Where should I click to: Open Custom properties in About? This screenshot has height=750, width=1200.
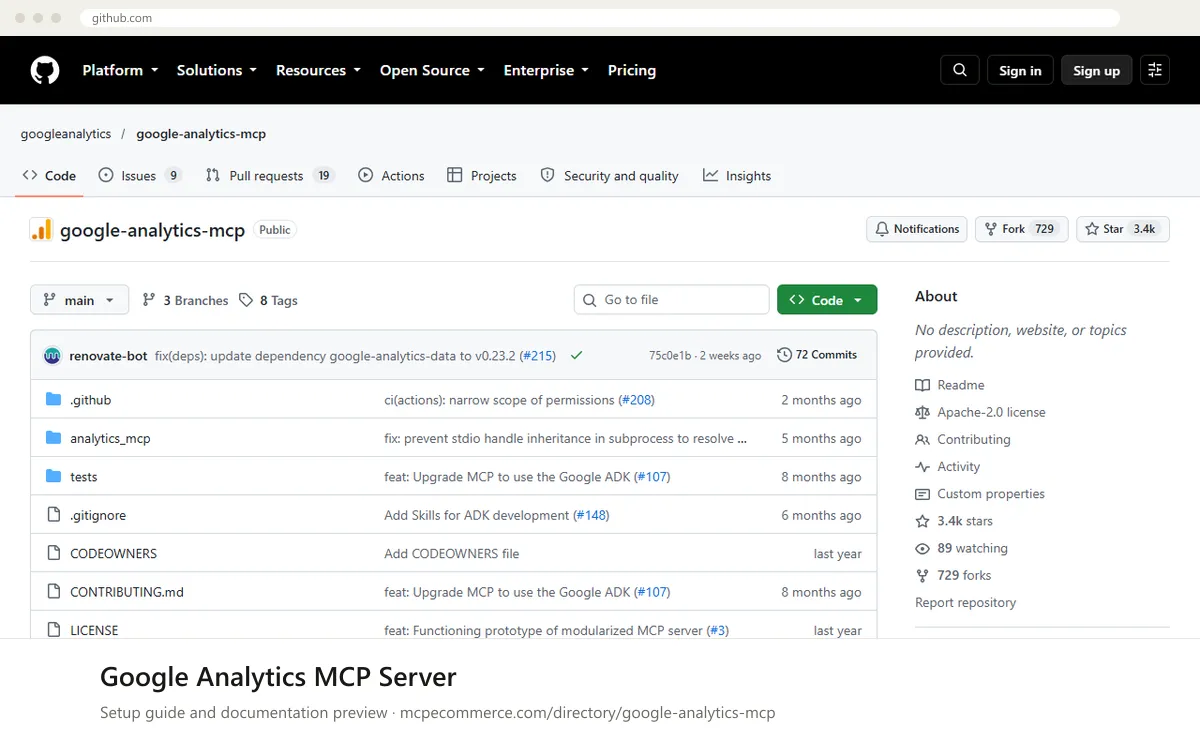pyautogui.click(x=980, y=494)
